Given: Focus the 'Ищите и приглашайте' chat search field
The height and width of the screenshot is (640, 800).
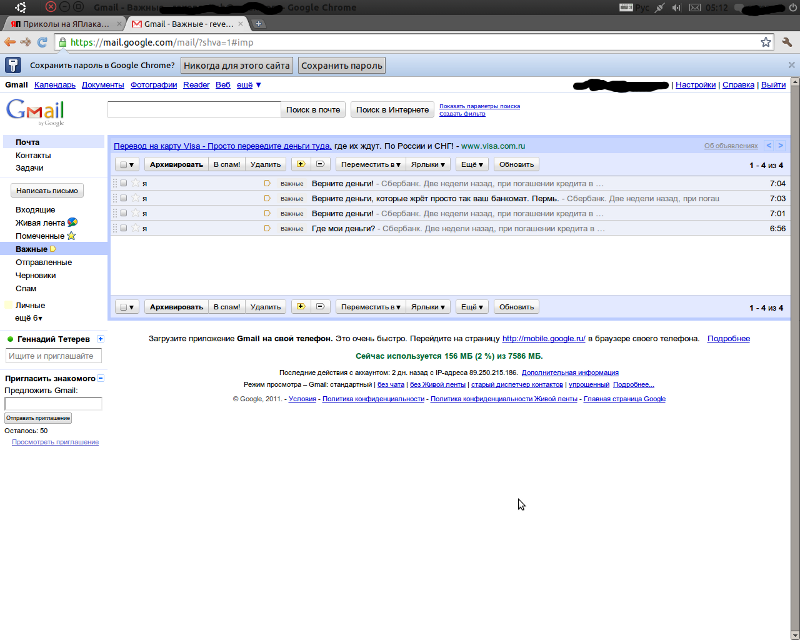Looking at the screenshot, I should tap(53, 356).
